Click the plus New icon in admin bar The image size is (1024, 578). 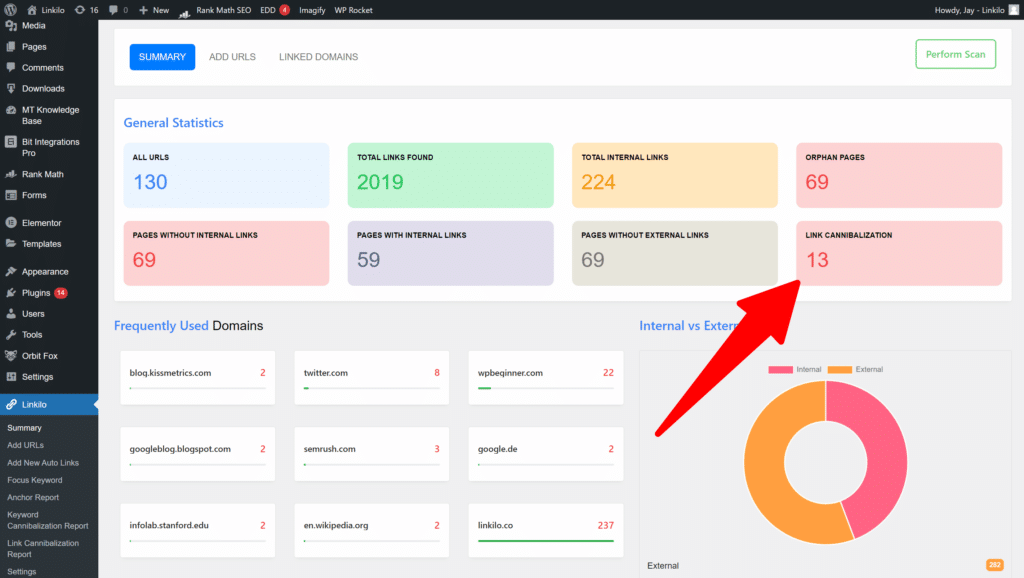(144, 10)
